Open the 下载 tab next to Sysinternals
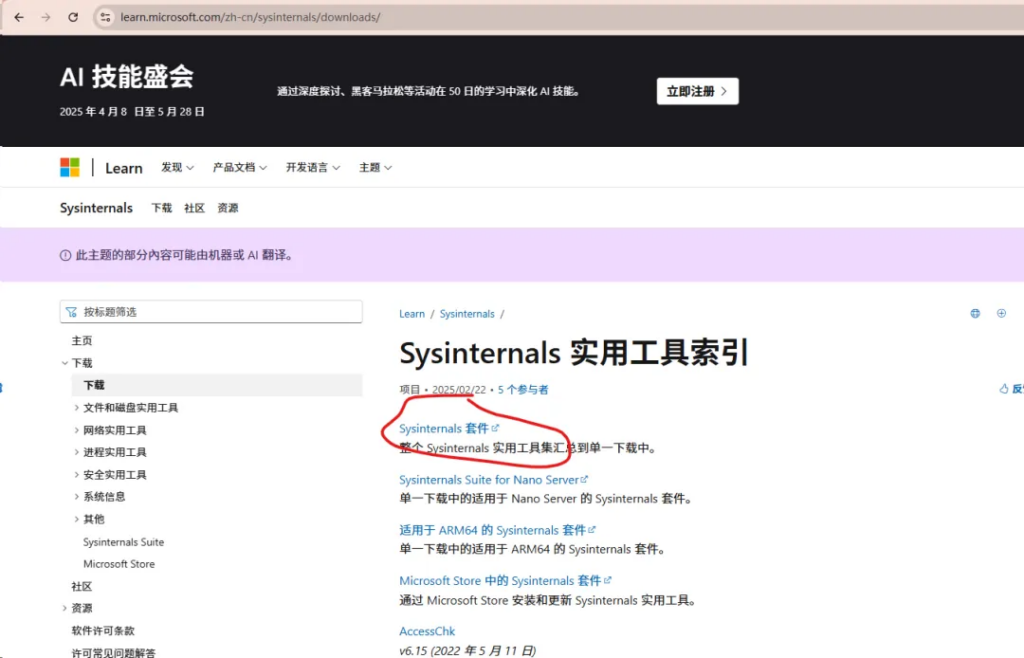This screenshot has width=1024, height=658. tap(161, 208)
